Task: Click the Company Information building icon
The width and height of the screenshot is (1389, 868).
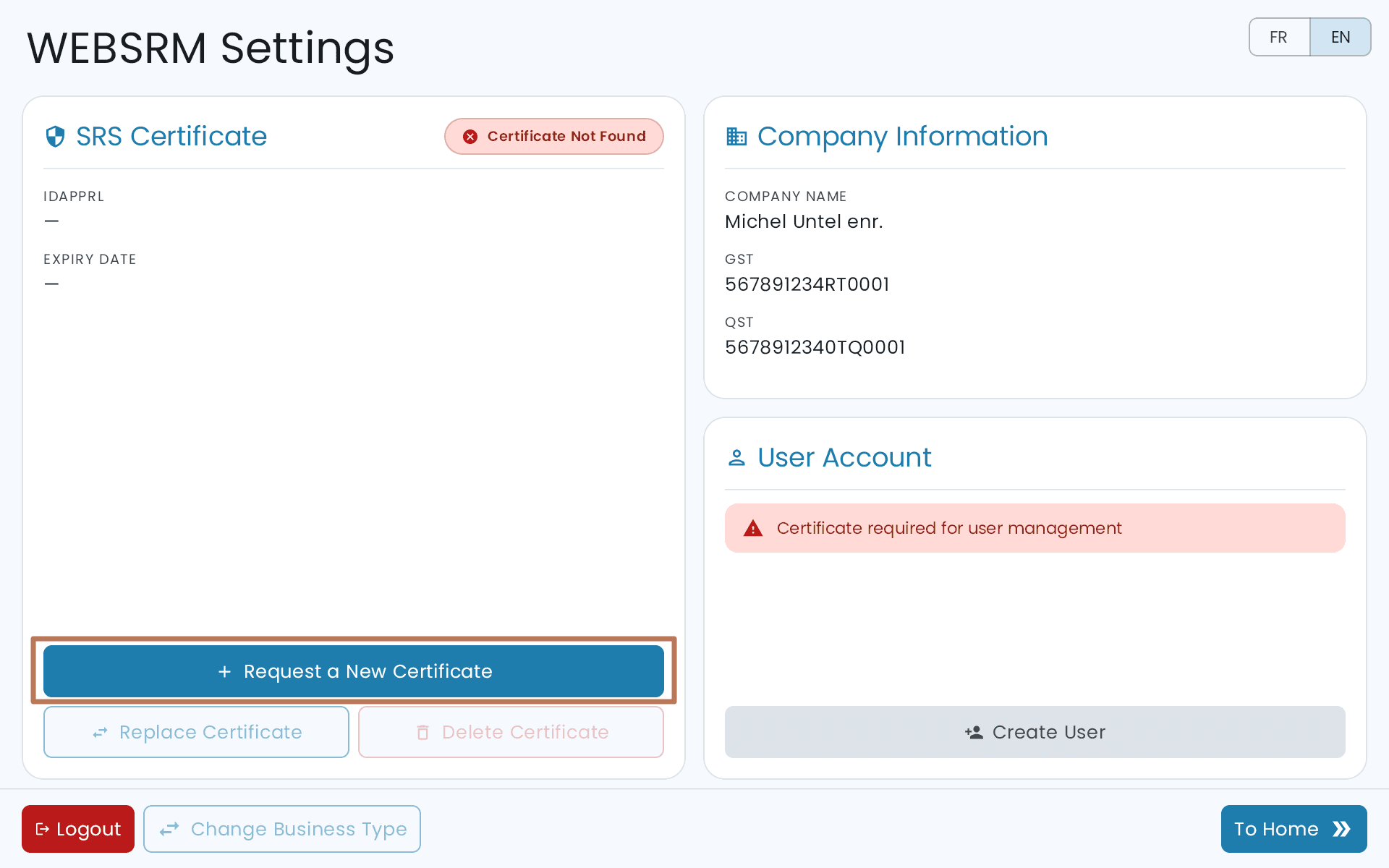Action: point(736,136)
